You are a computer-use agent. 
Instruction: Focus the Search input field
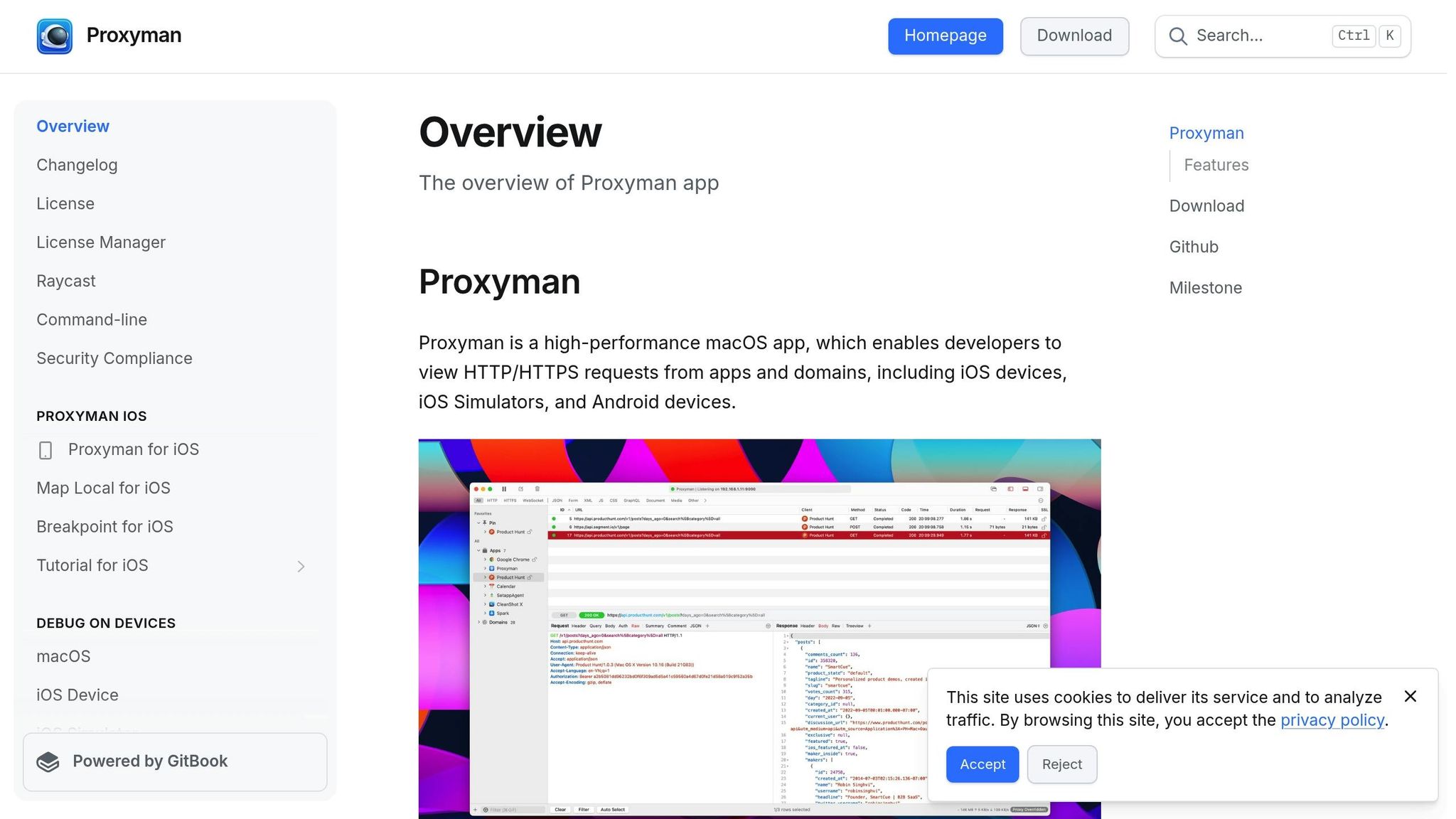[1258, 36]
